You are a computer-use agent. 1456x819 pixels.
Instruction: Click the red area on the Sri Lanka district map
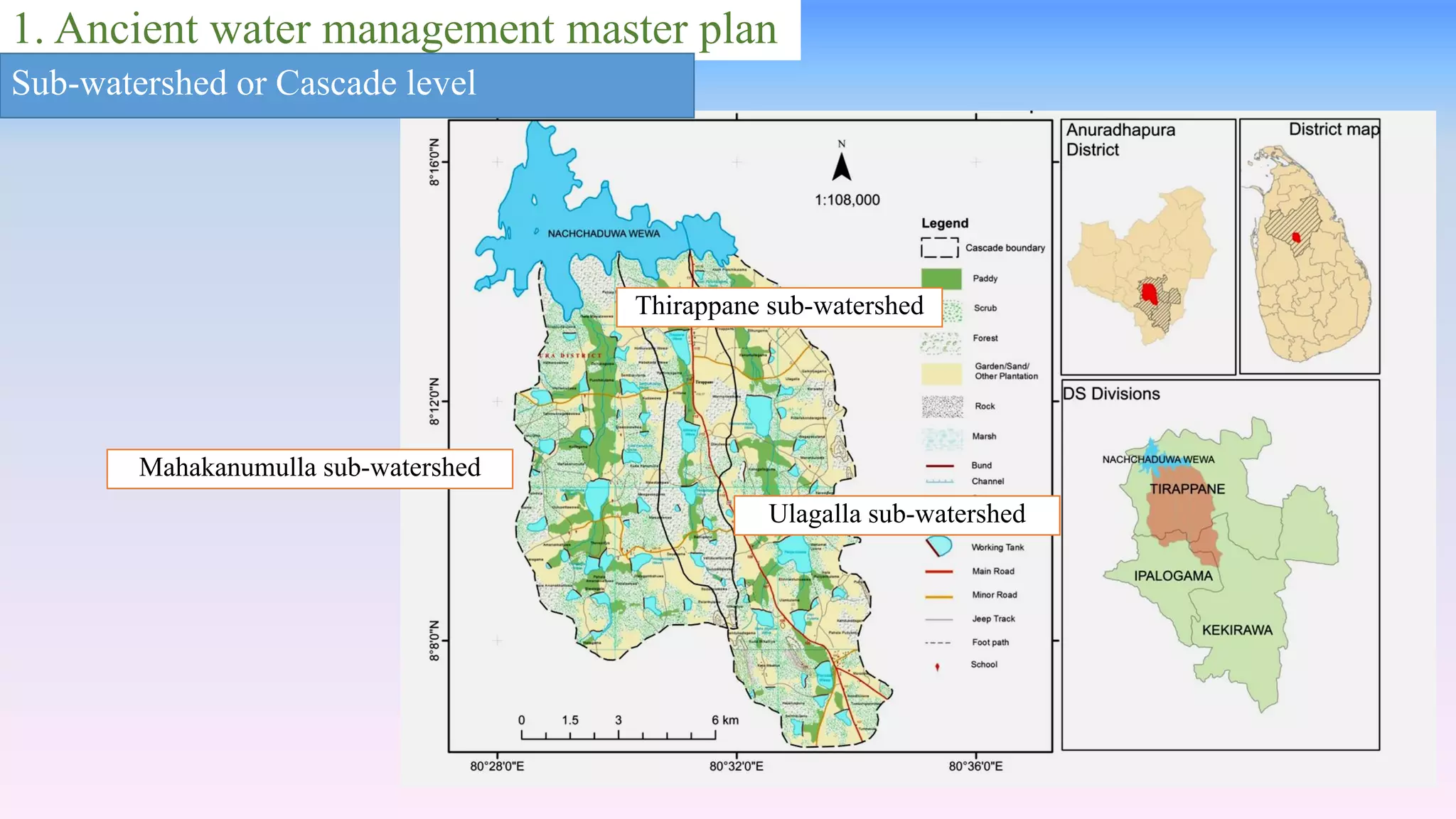(x=1296, y=237)
